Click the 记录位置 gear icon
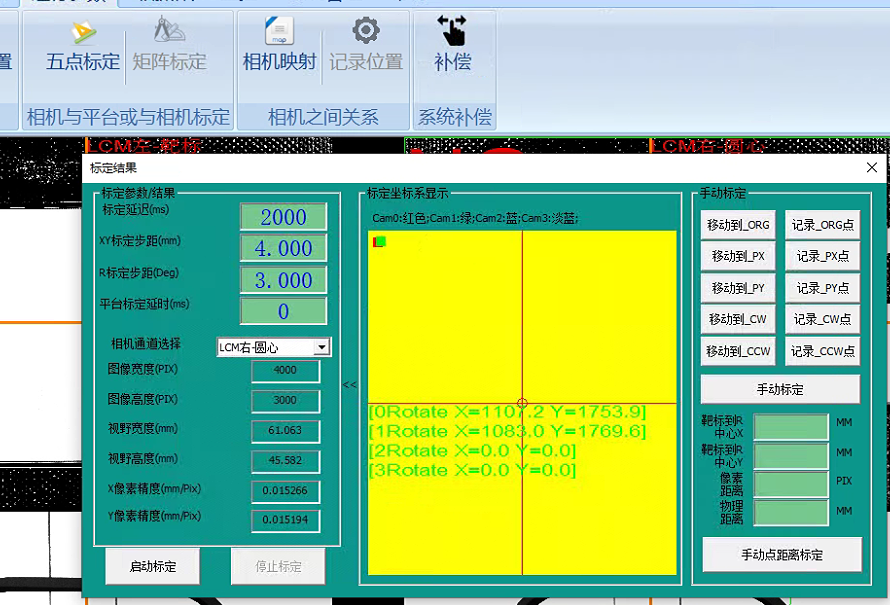Image resolution: width=890 pixels, height=605 pixels. [366, 32]
